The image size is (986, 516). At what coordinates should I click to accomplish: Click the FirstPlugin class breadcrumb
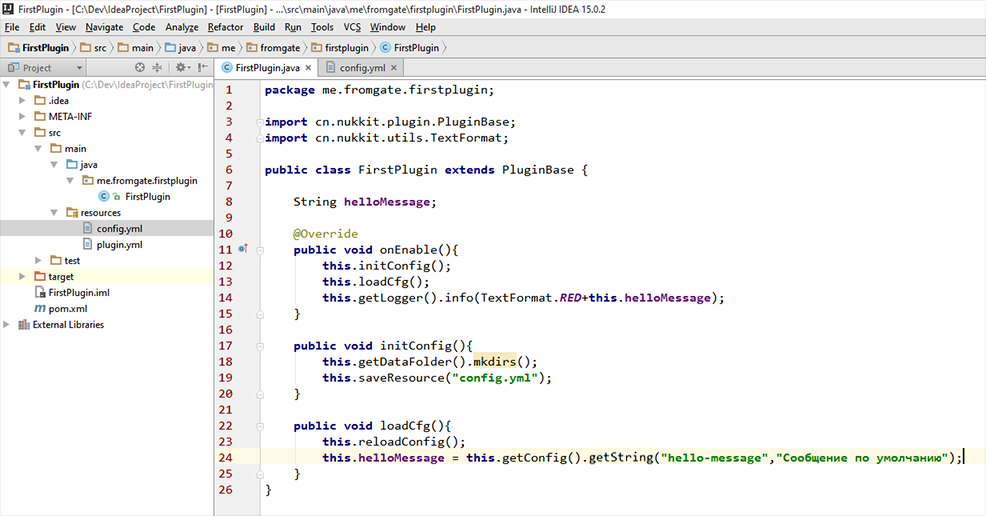point(410,48)
